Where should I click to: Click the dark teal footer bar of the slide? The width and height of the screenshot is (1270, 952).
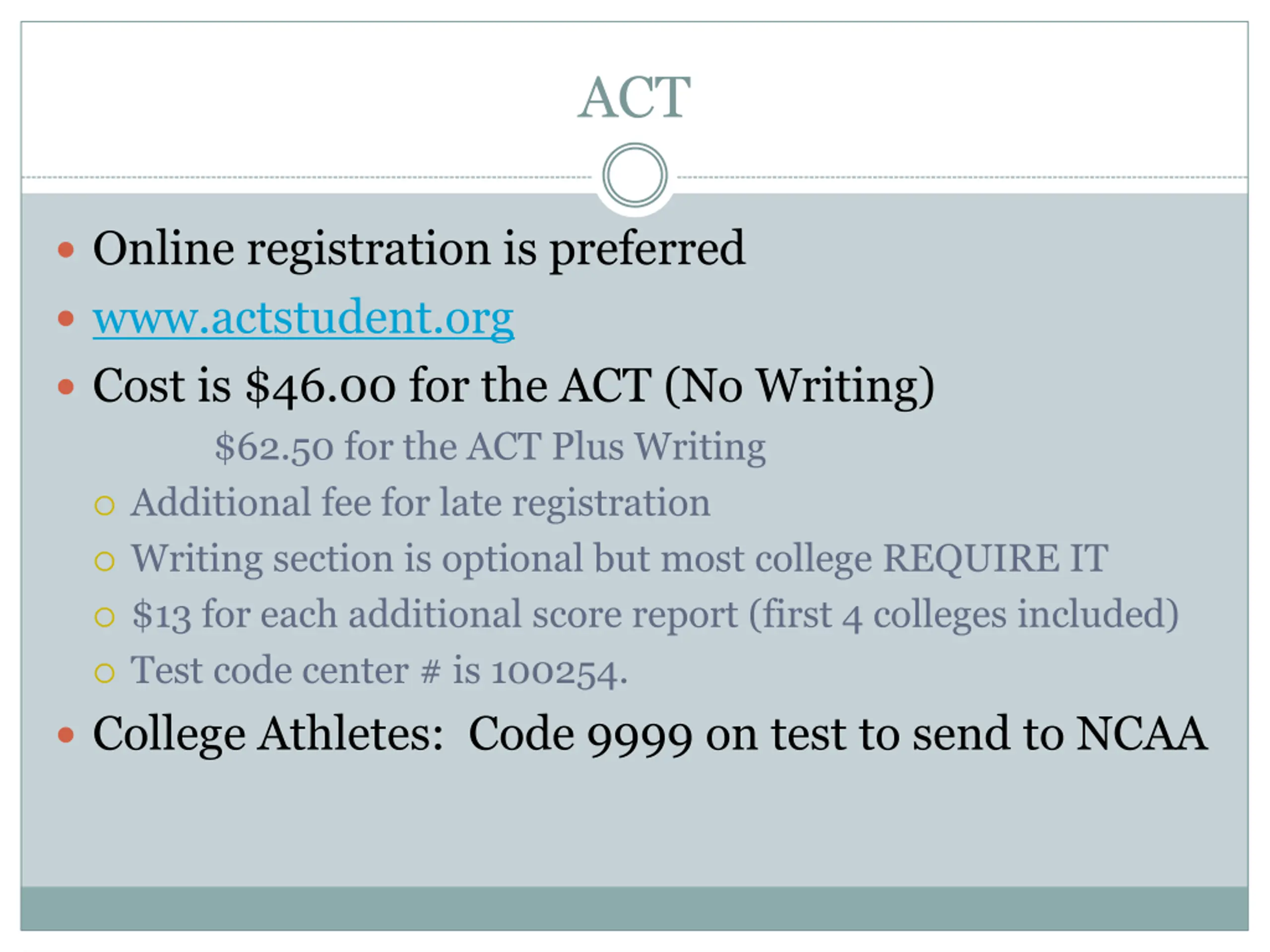coord(635,908)
